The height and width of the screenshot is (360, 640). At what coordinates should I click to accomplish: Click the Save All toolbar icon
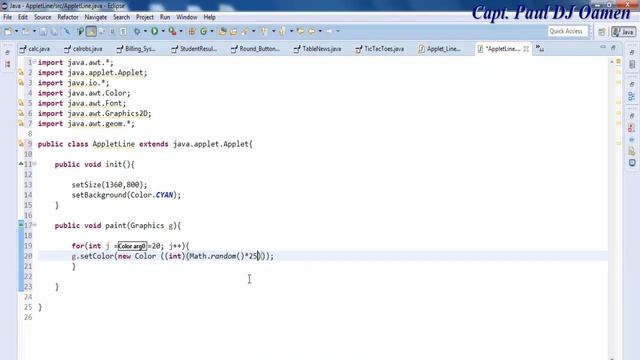pyautogui.click(x=53, y=31)
